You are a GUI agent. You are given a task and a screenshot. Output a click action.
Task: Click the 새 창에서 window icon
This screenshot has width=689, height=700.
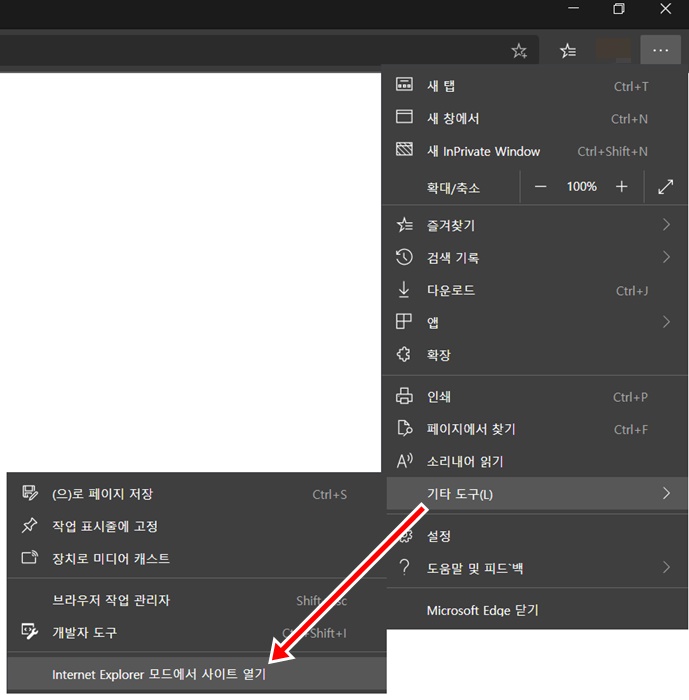point(404,117)
